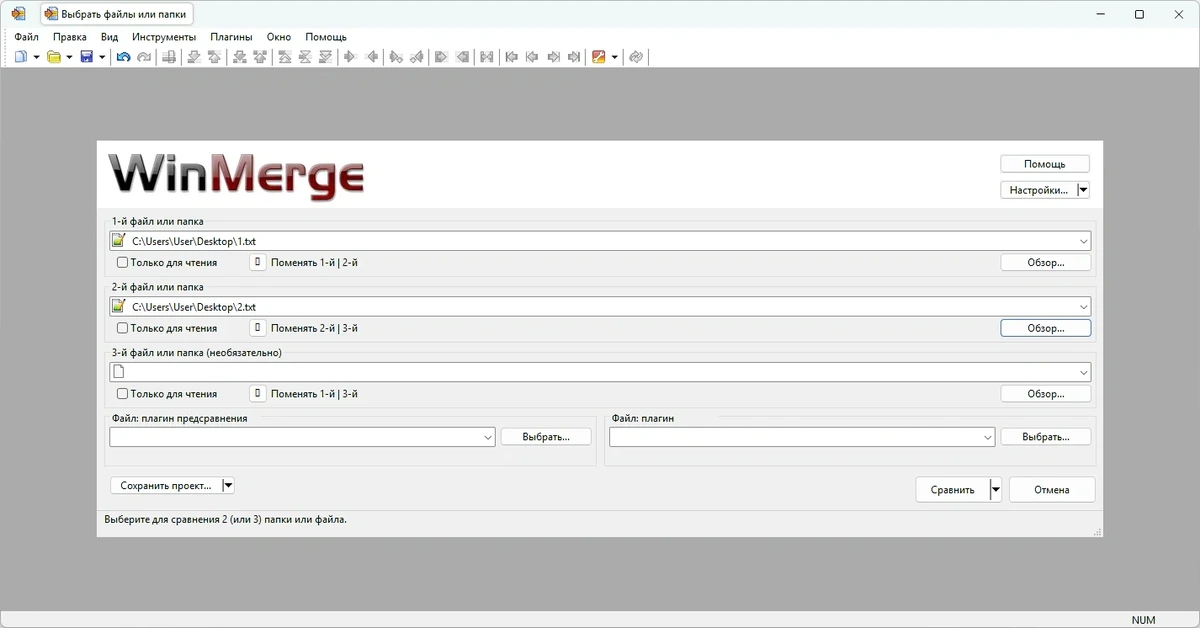
Task: Expand the Options wrench dropdown arrow
Action: pyautogui.click(x=614, y=57)
